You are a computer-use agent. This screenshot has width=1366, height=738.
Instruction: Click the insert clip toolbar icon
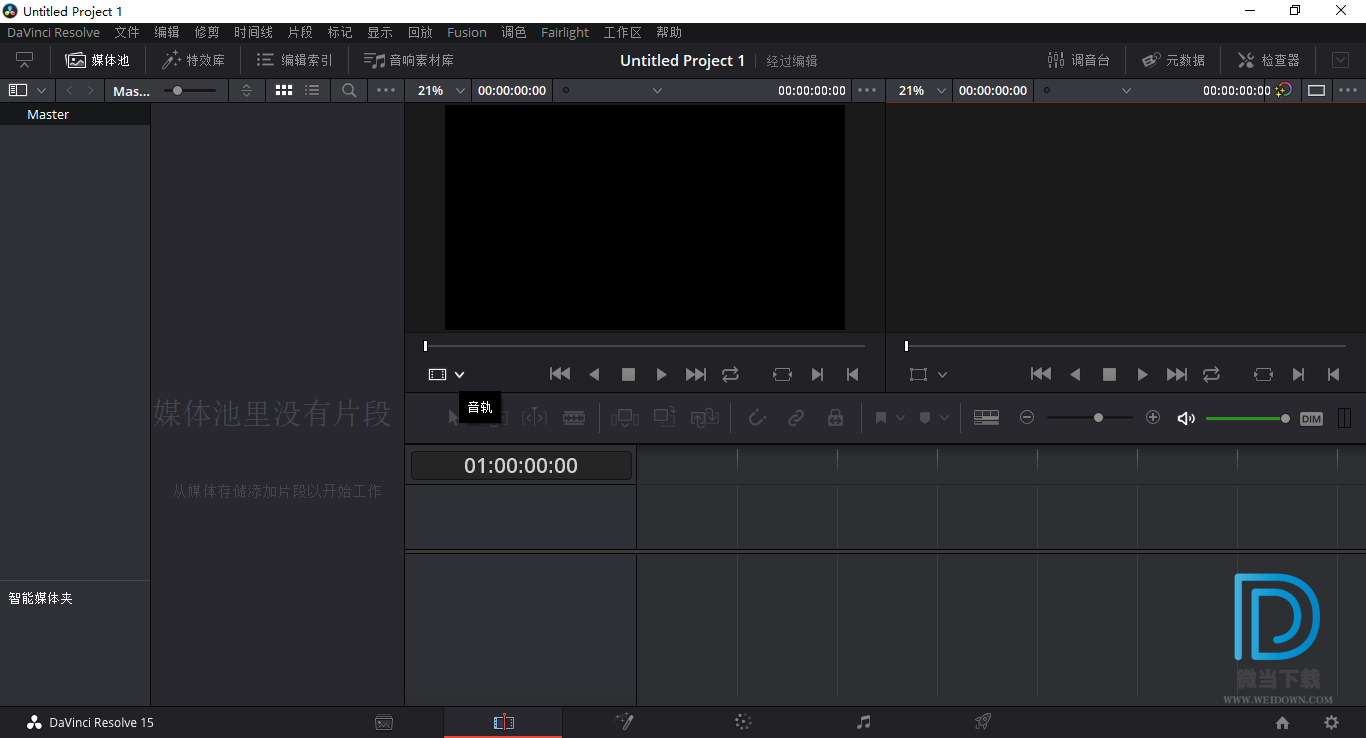(625, 418)
